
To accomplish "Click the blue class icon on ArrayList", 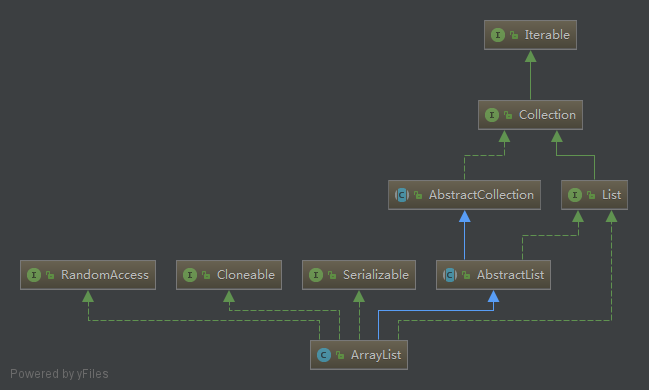I will coord(324,355).
